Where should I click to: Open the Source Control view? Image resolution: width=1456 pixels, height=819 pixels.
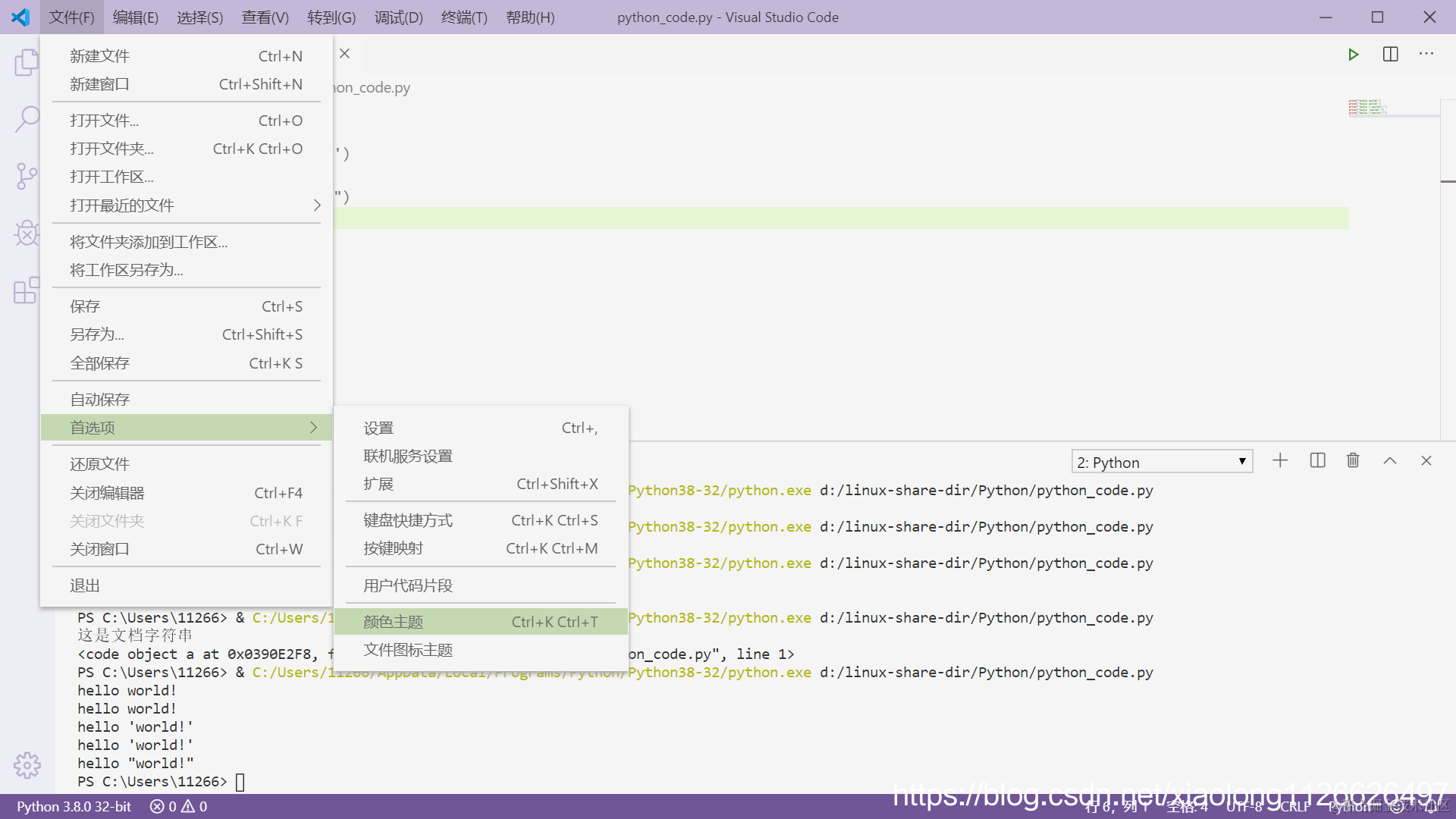27,176
